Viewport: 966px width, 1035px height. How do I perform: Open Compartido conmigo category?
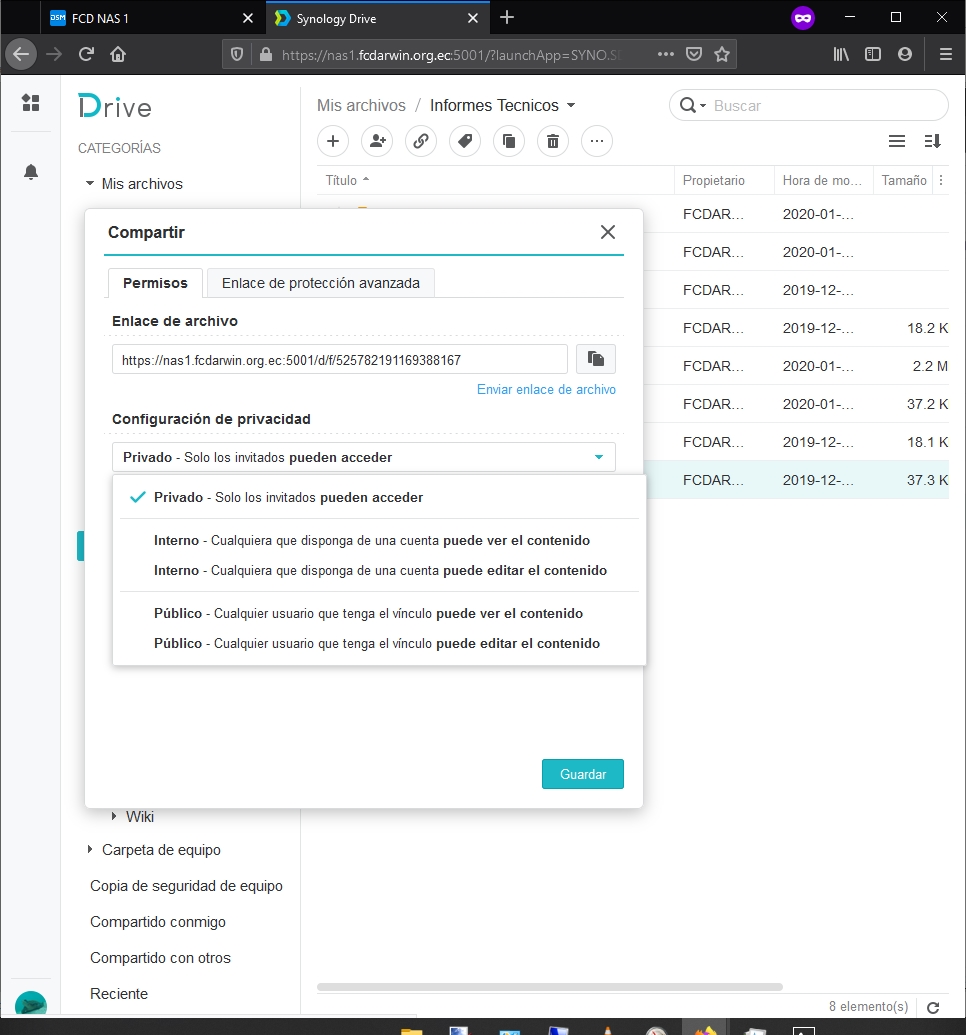pos(158,921)
